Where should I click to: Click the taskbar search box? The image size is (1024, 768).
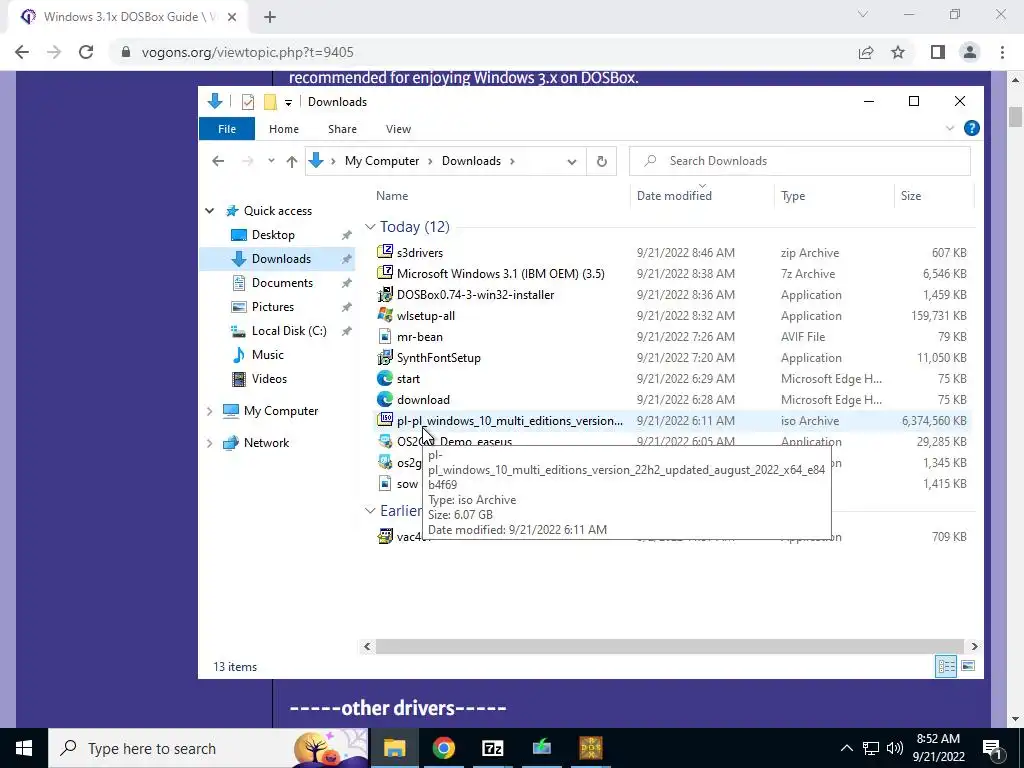click(208, 748)
